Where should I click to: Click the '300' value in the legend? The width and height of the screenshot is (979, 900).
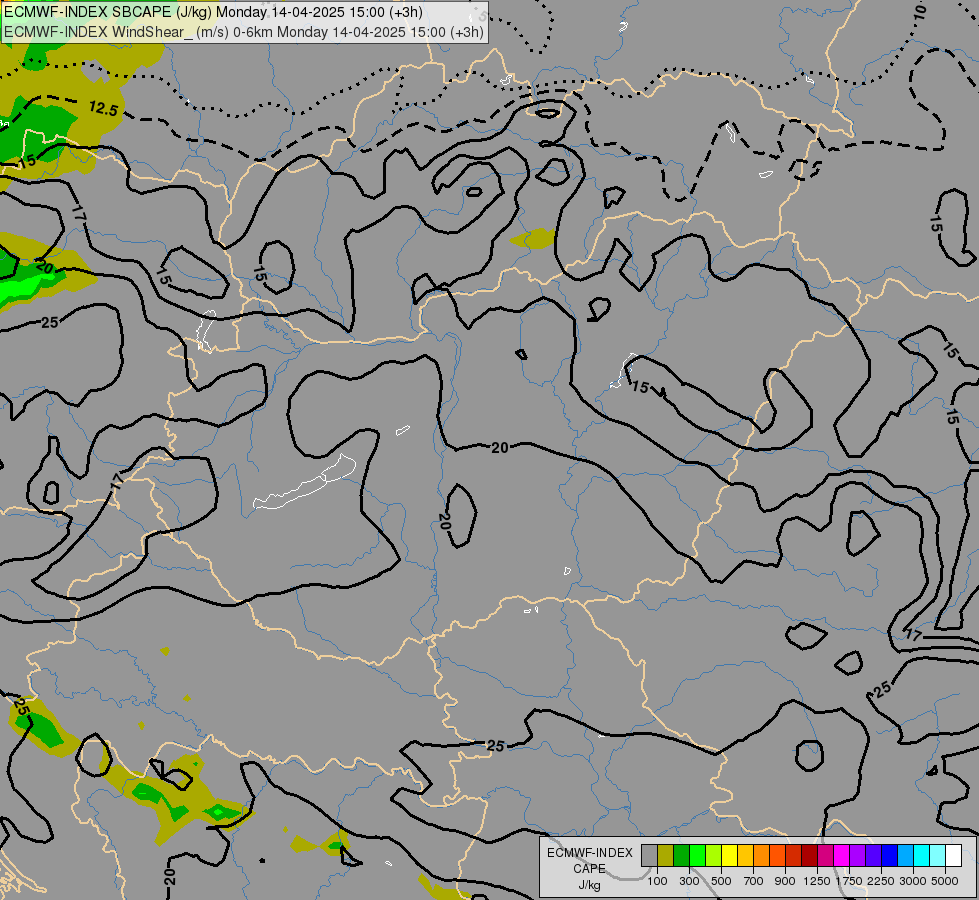click(689, 881)
